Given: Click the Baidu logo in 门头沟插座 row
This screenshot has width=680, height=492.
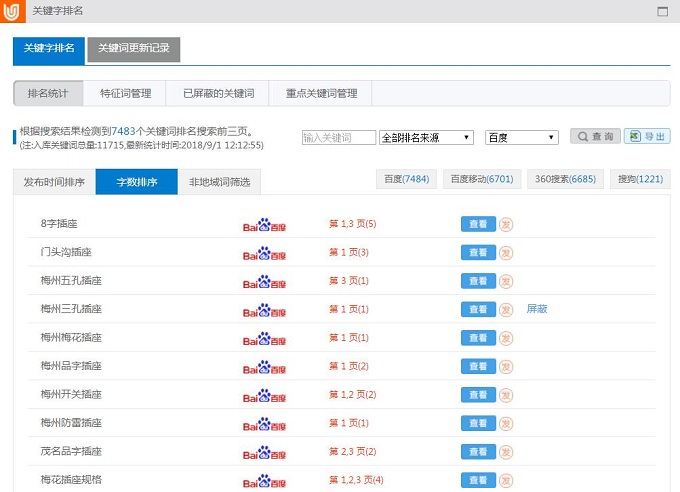Looking at the screenshot, I should [264, 253].
